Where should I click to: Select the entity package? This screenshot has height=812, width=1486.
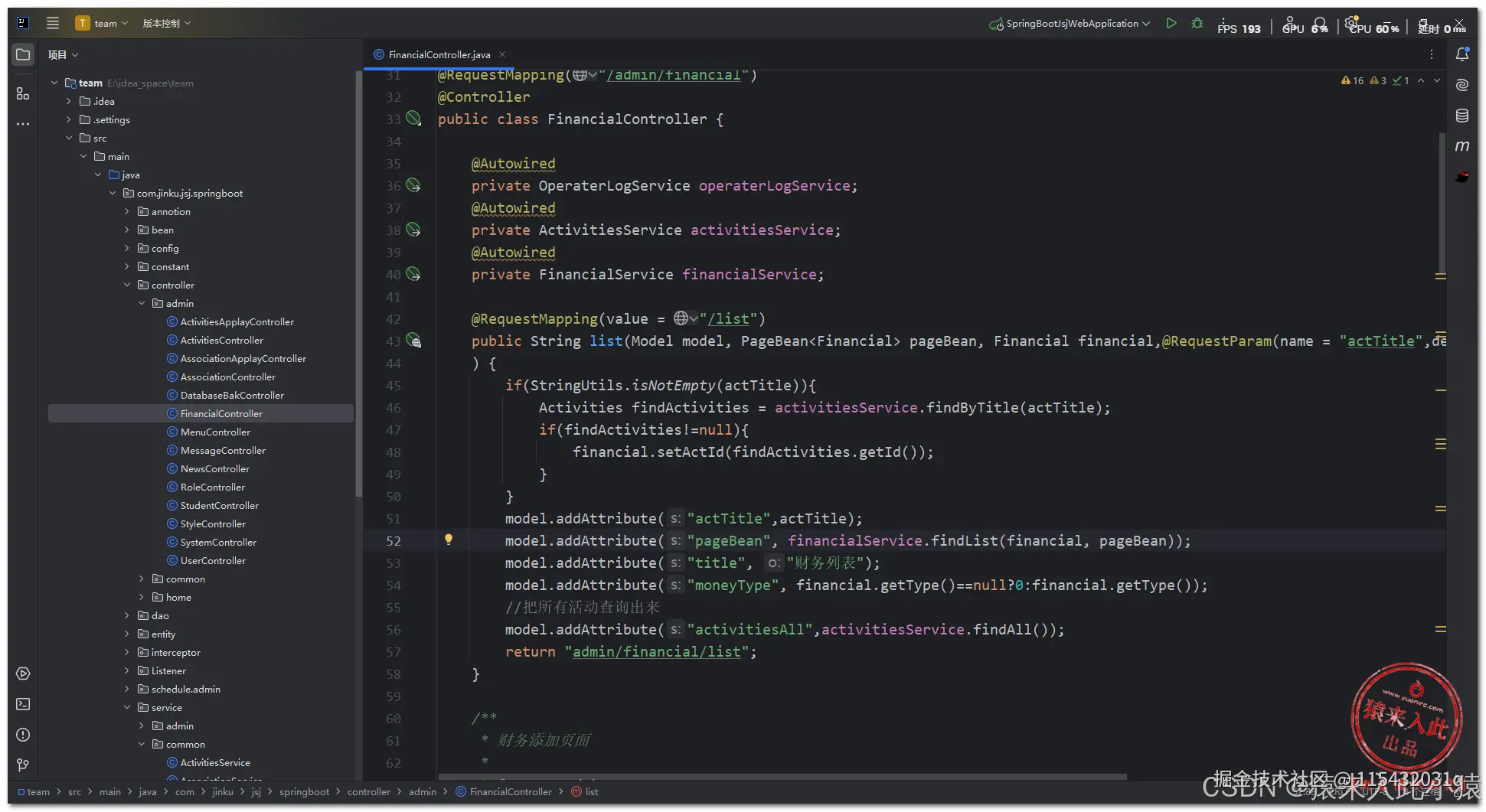(163, 634)
